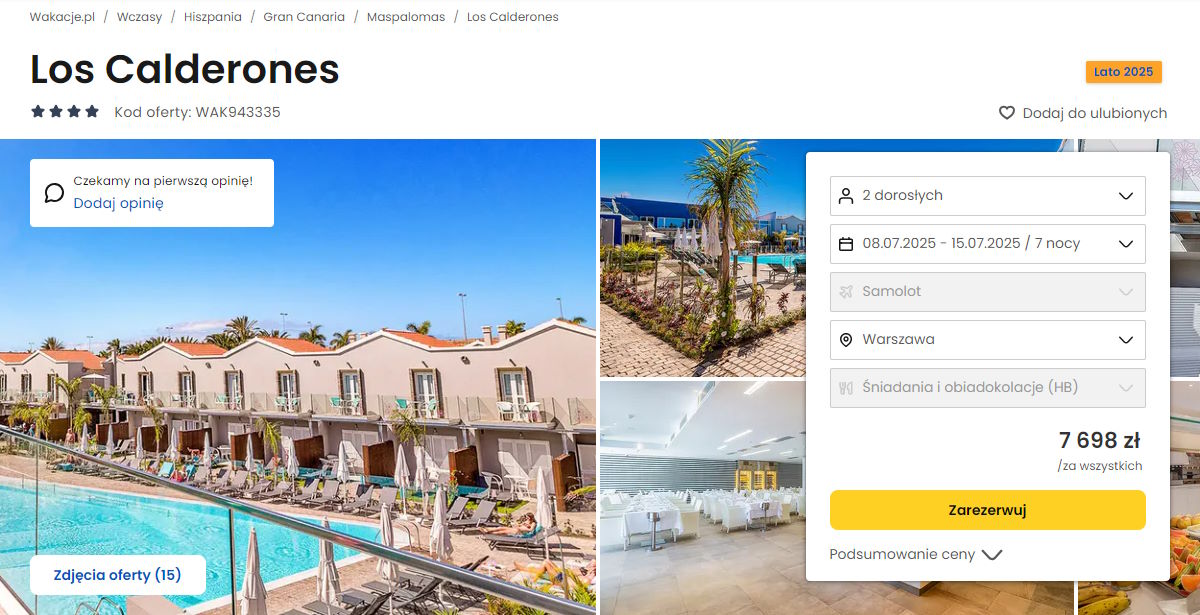Expand Podsumowanie ceny price summary
Viewport: 1200px width, 615px height.
click(915, 554)
